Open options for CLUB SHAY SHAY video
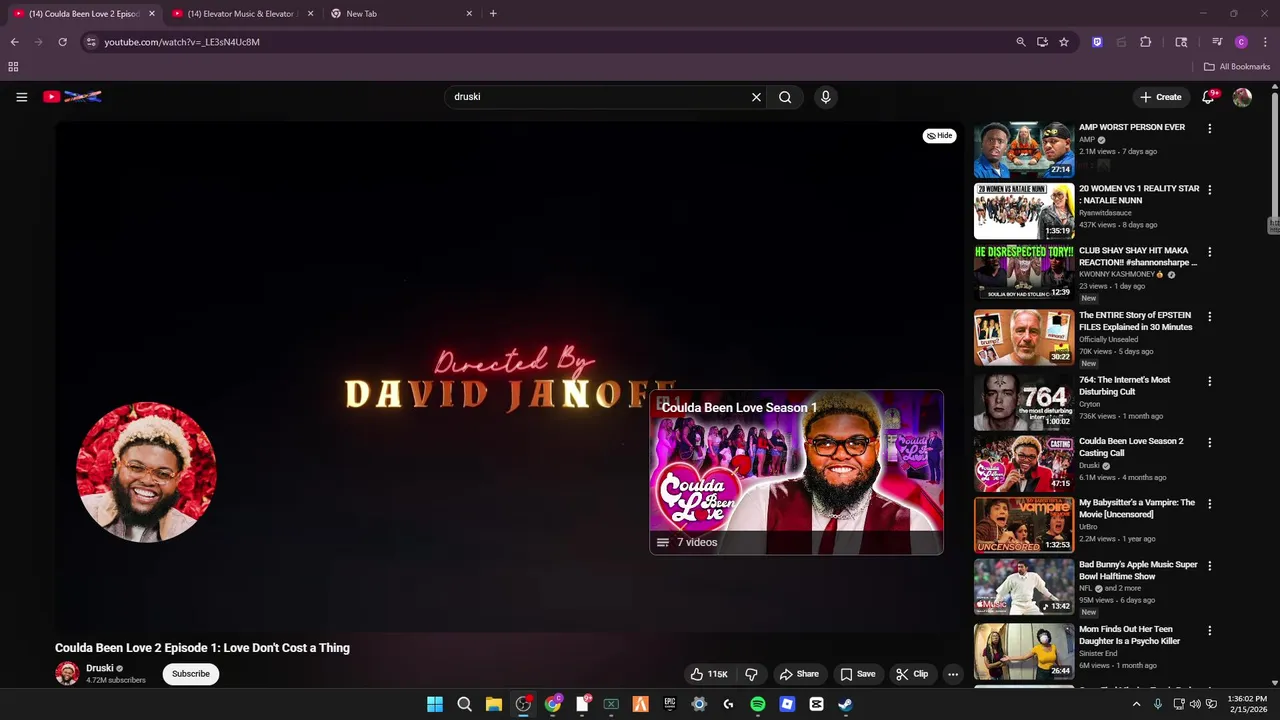This screenshot has width=1280, height=720. coord(1210,252)
